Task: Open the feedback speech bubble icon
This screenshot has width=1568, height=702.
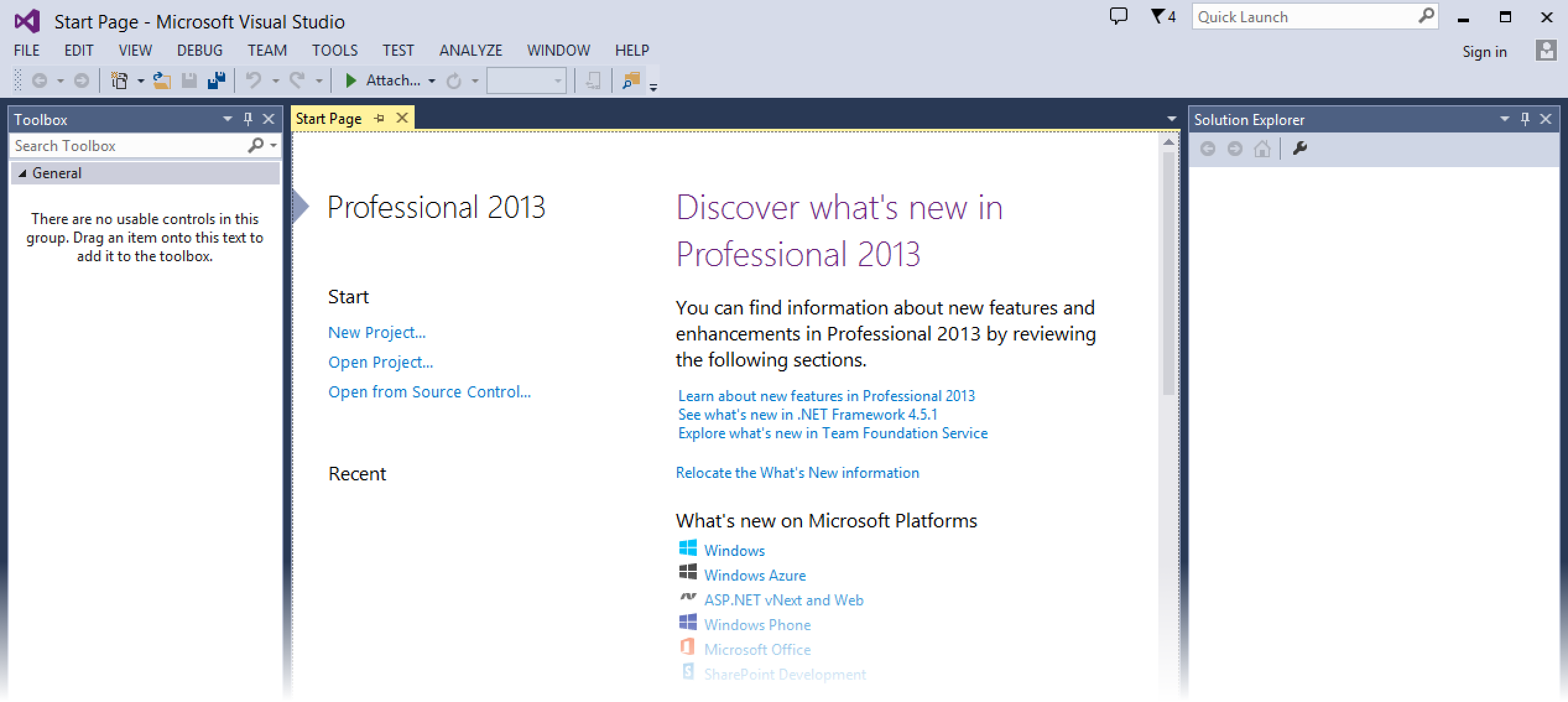Action: point(1118,17)
